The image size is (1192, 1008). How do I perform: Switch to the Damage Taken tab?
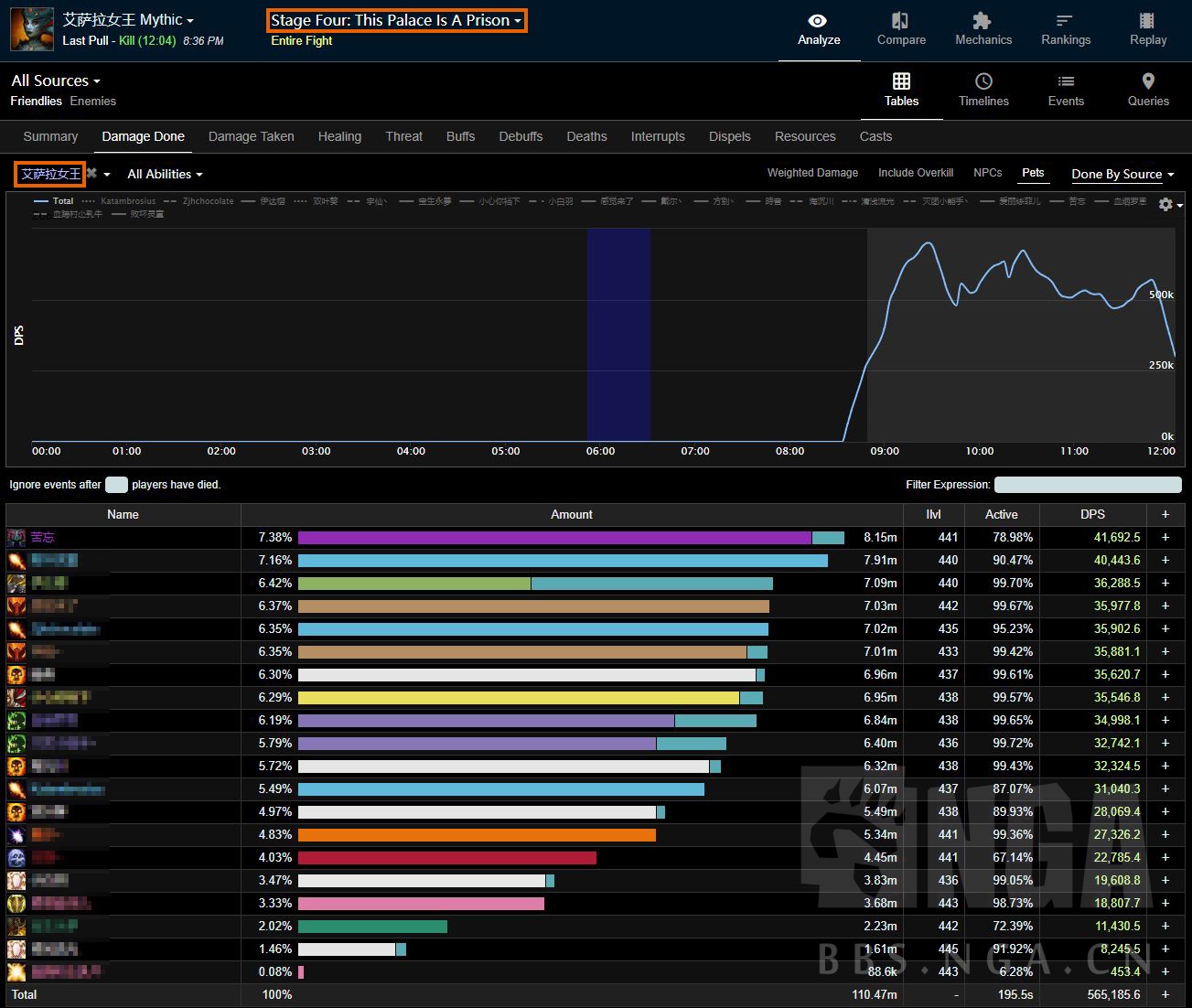pos(251,136)
